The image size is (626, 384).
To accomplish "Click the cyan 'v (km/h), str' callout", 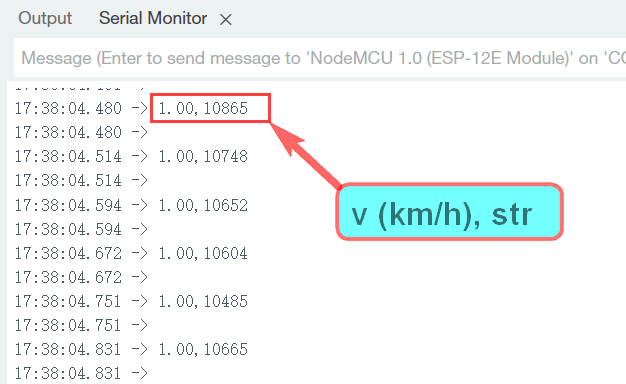I will (x=450, y=212).
